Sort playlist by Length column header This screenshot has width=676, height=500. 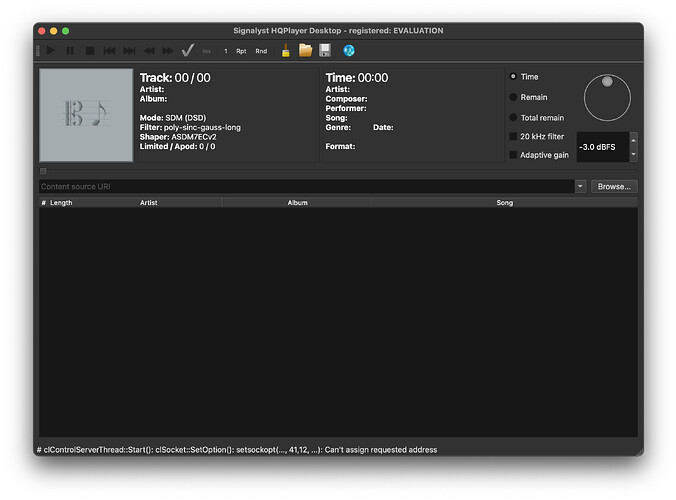61,203
